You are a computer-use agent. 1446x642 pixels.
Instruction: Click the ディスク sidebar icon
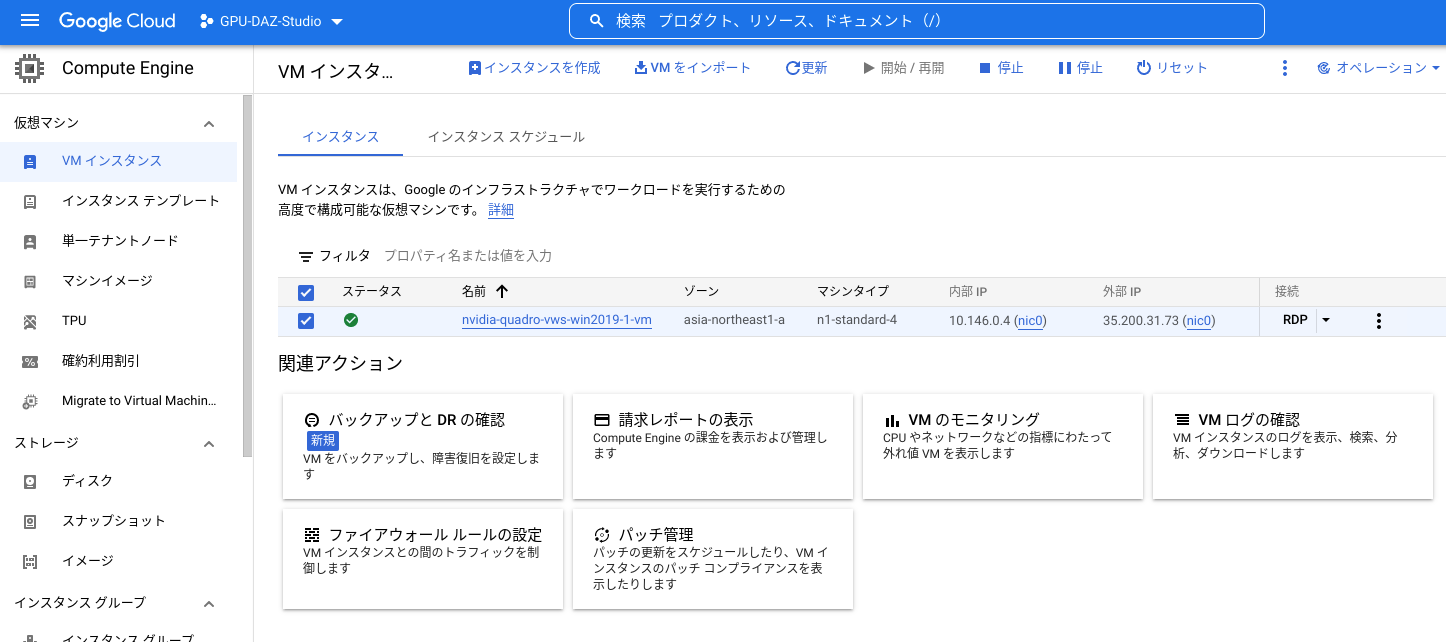coord(30,481)
